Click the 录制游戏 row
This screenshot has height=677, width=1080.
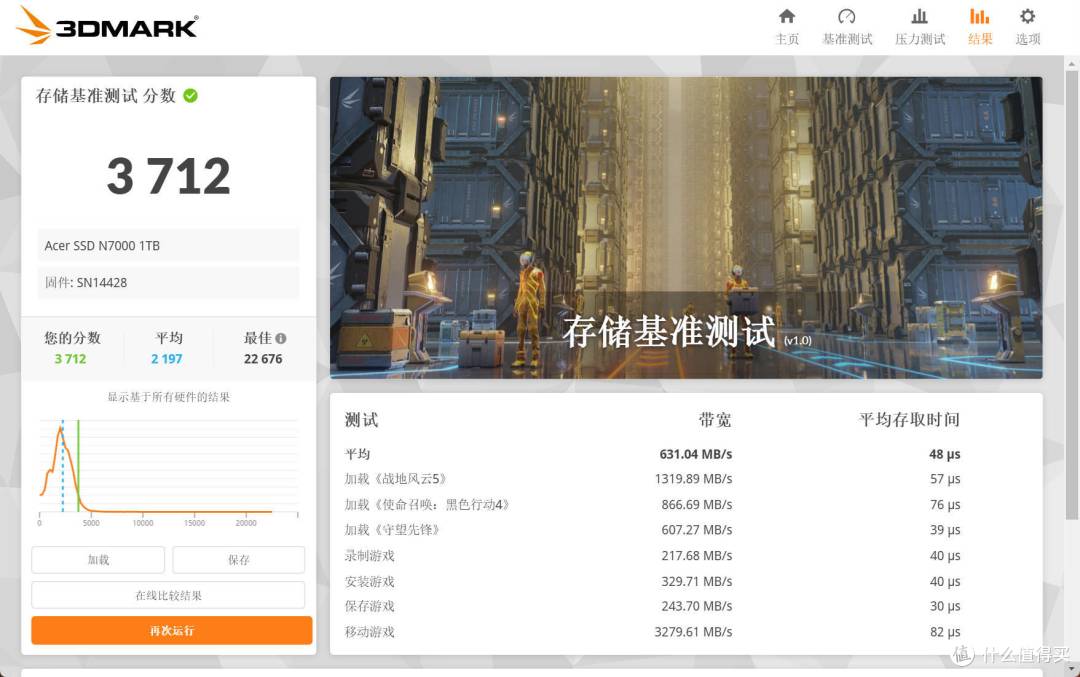[x=652, y=555]
